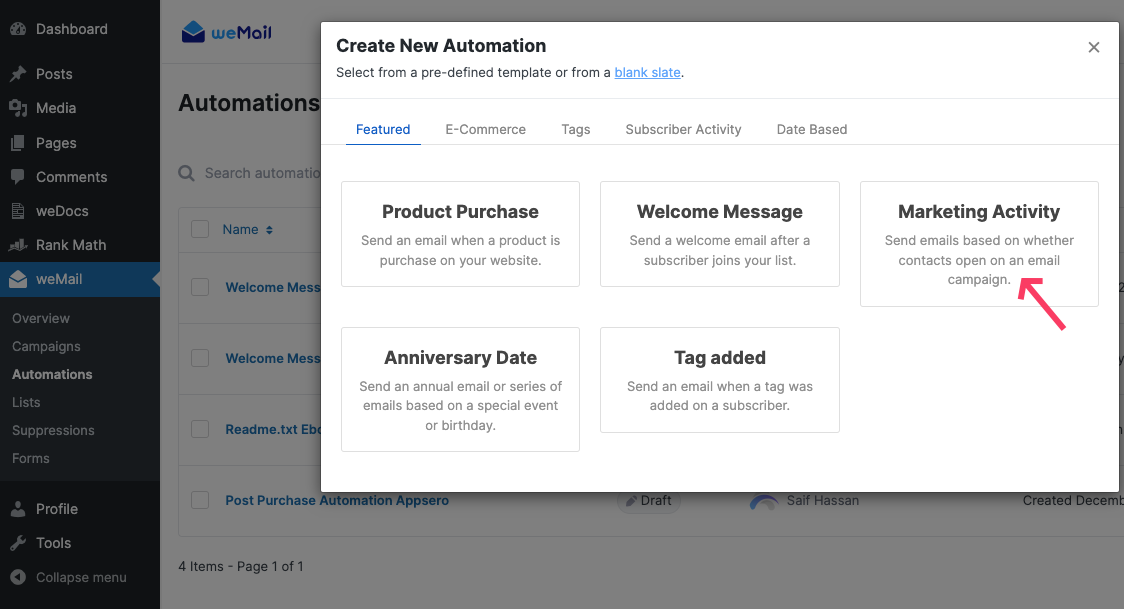Click the Saif Hassan avatar icon

[764, 501]
